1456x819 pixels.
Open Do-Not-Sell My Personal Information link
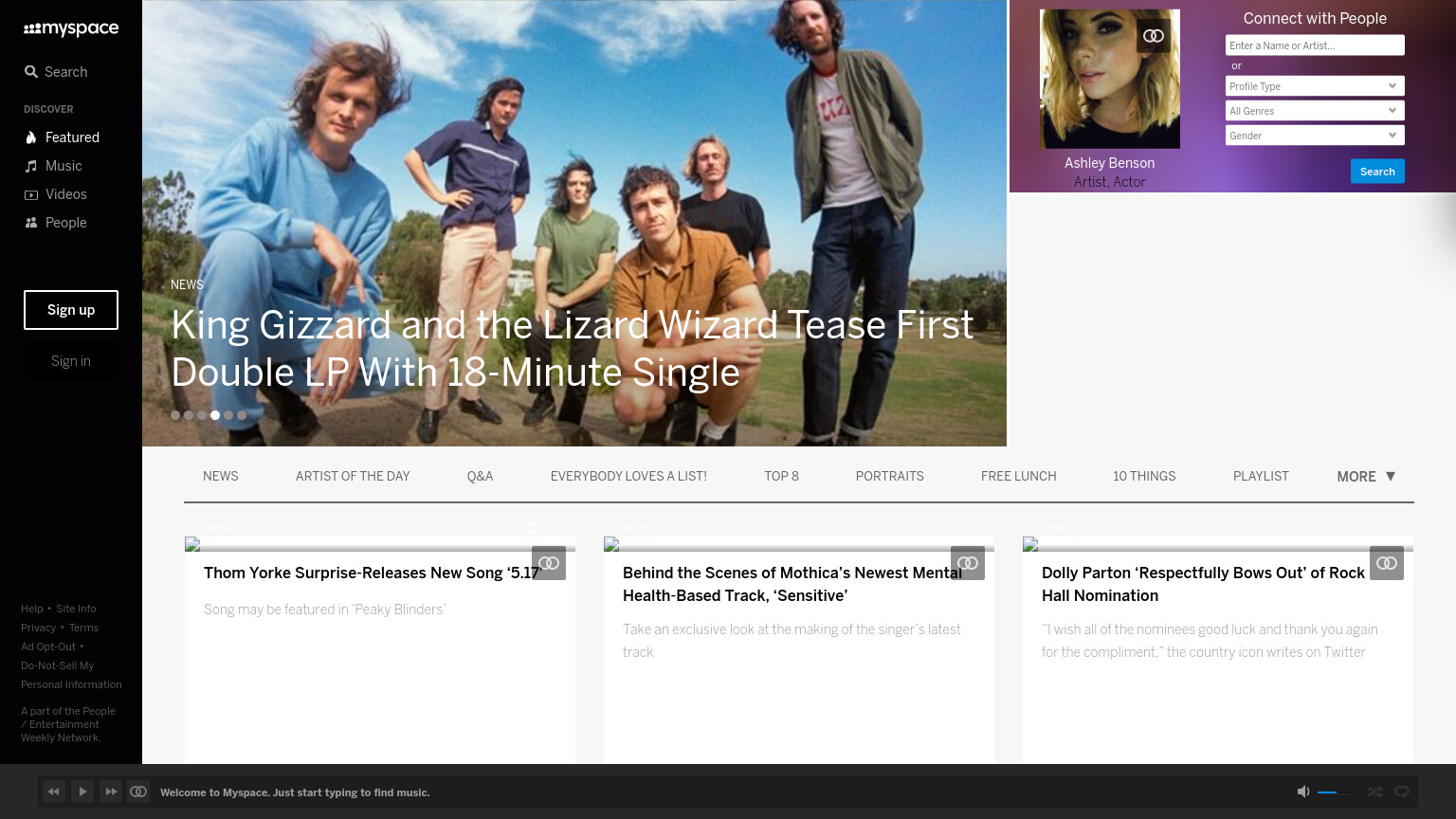[x=71, y=675]
